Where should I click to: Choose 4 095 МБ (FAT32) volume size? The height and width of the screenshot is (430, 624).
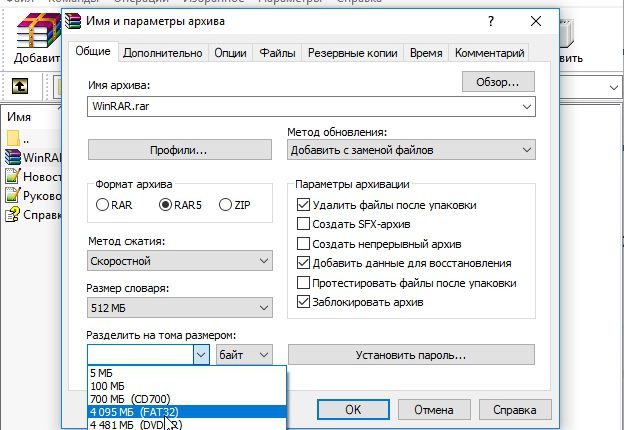point(187,412)
